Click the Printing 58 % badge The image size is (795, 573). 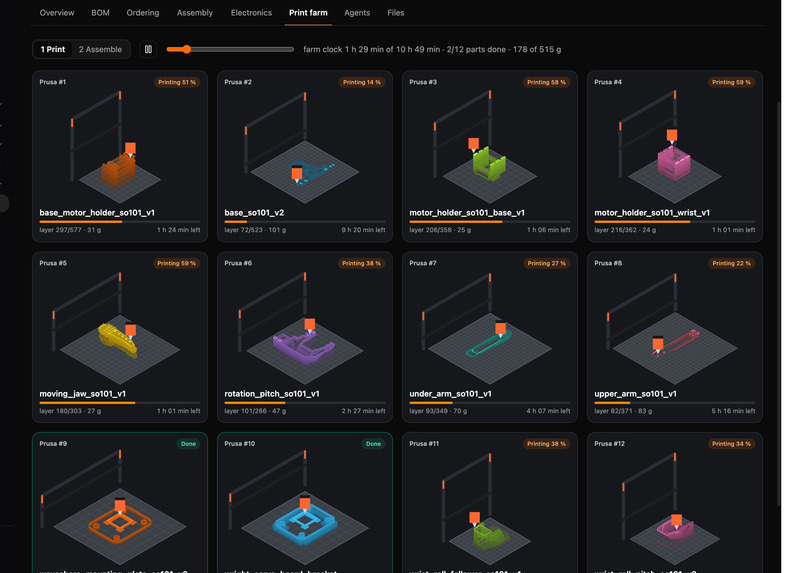click(x=547, y=82)
